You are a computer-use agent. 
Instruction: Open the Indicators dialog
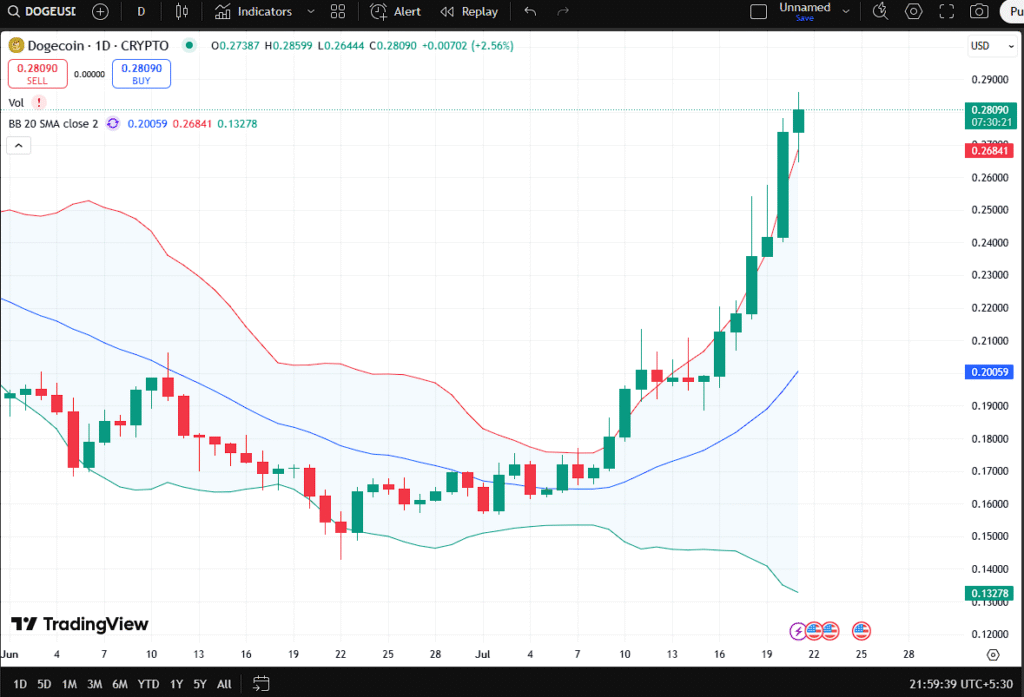[253, 12]
